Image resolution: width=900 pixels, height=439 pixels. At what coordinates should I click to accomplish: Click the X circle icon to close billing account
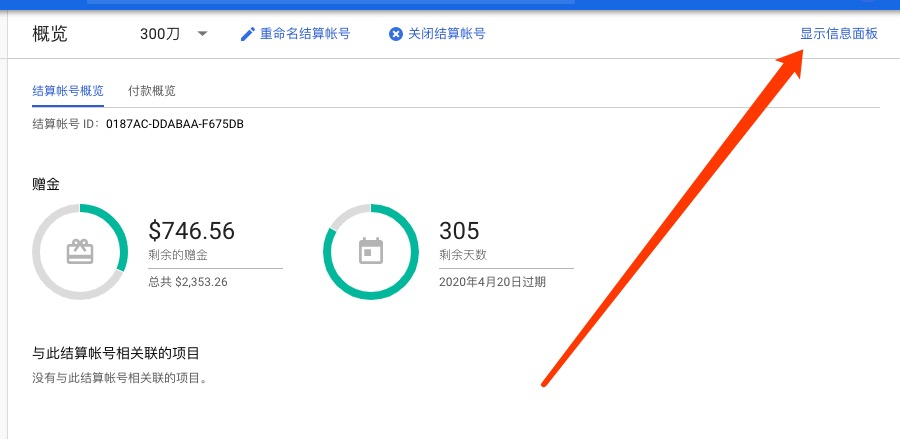click(x=396, y=34)
